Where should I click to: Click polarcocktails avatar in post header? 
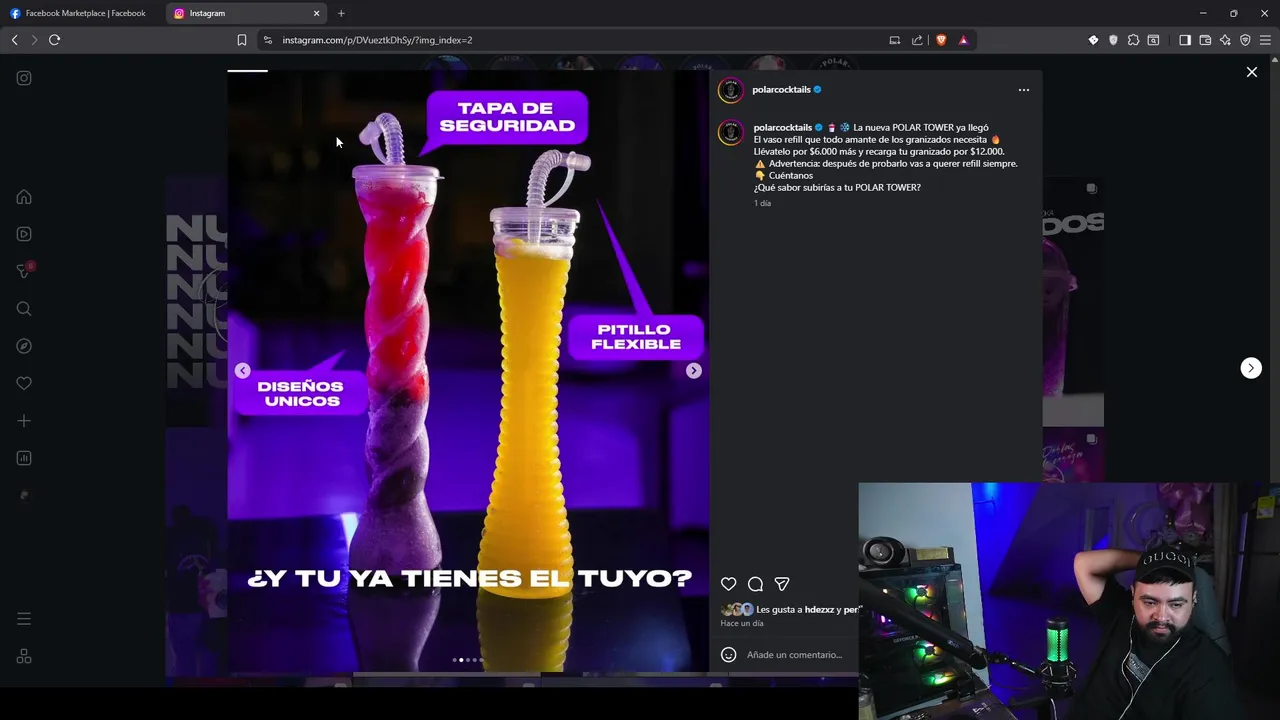coord(731,91)
